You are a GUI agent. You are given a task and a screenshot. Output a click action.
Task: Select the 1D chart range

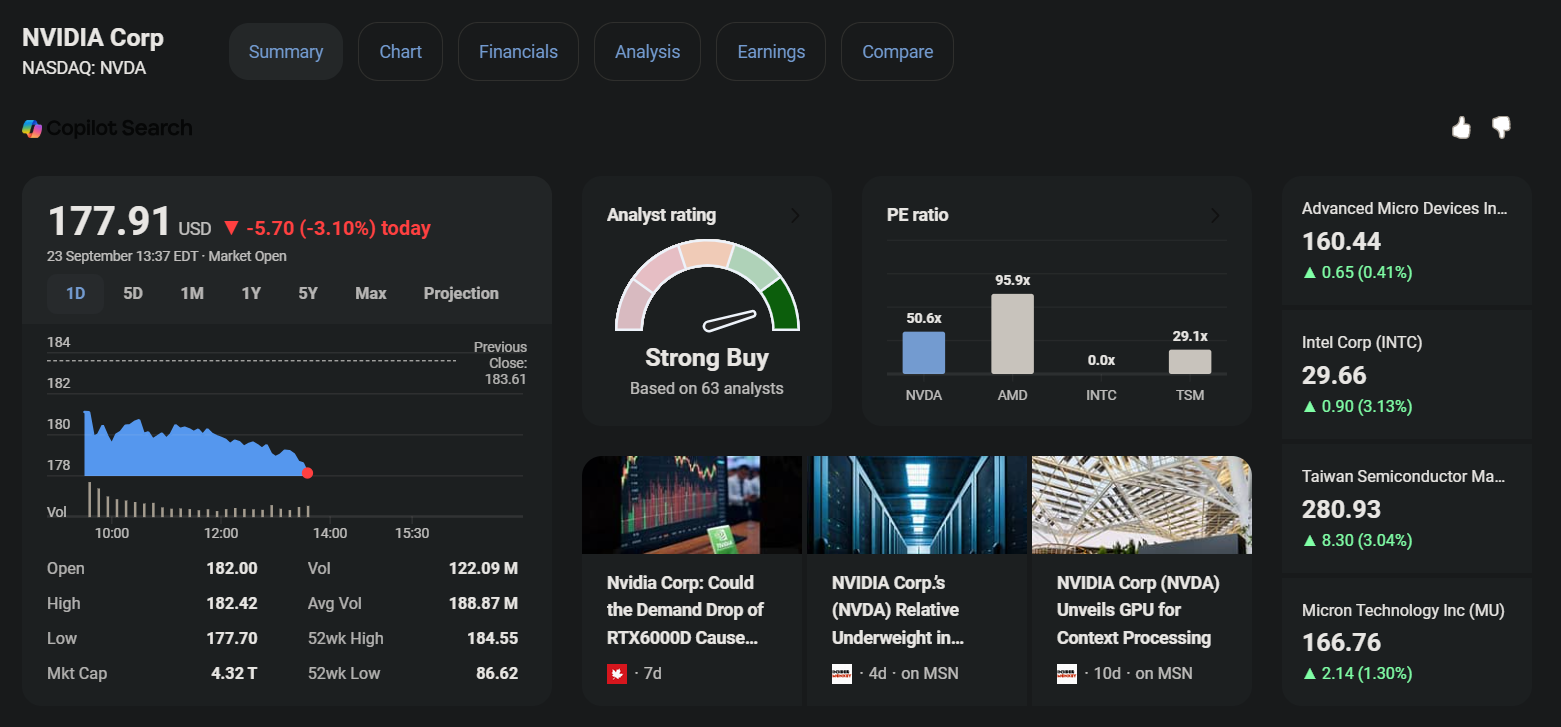pyautogui.click(x=76, y=293)
